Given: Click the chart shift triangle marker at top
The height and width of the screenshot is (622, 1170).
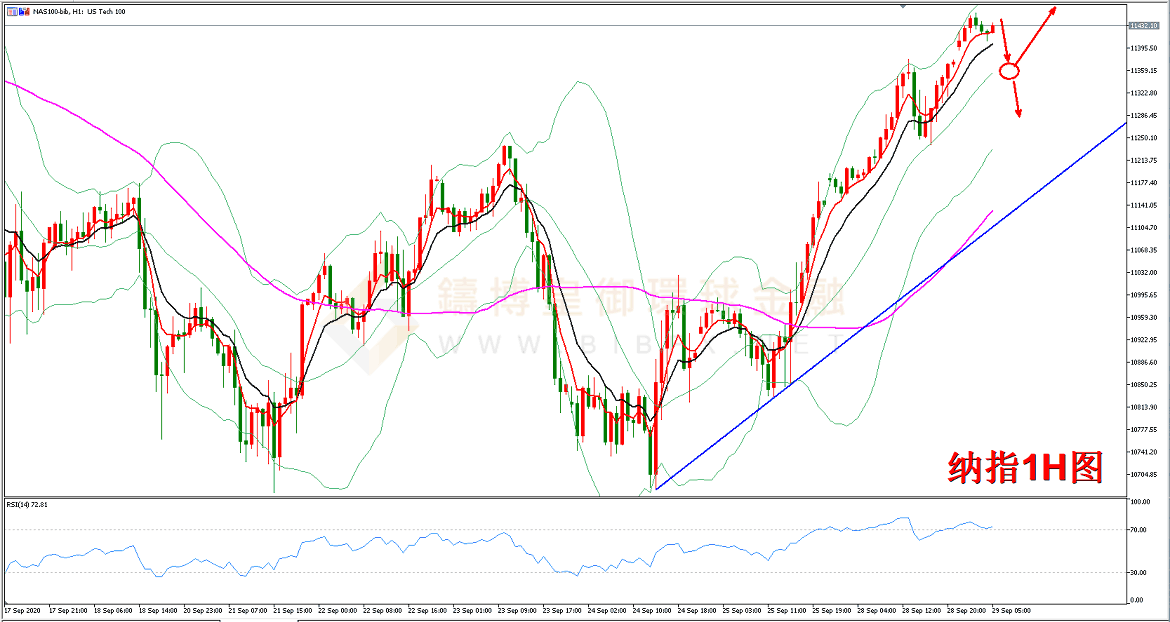Looking at the screenshot, I should [x=903, y=6].
